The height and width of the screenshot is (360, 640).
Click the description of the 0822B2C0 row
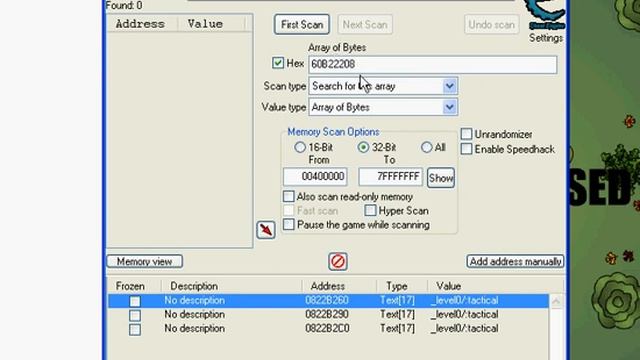[194, 328]
